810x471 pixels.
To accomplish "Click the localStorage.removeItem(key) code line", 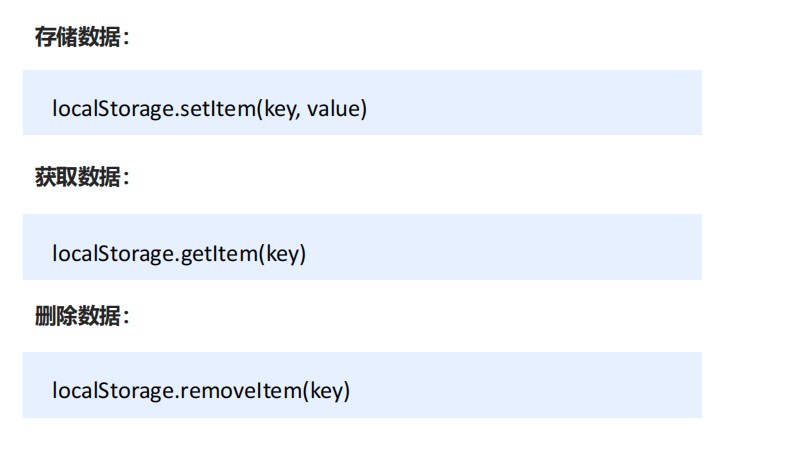I will tap(201, 390).
